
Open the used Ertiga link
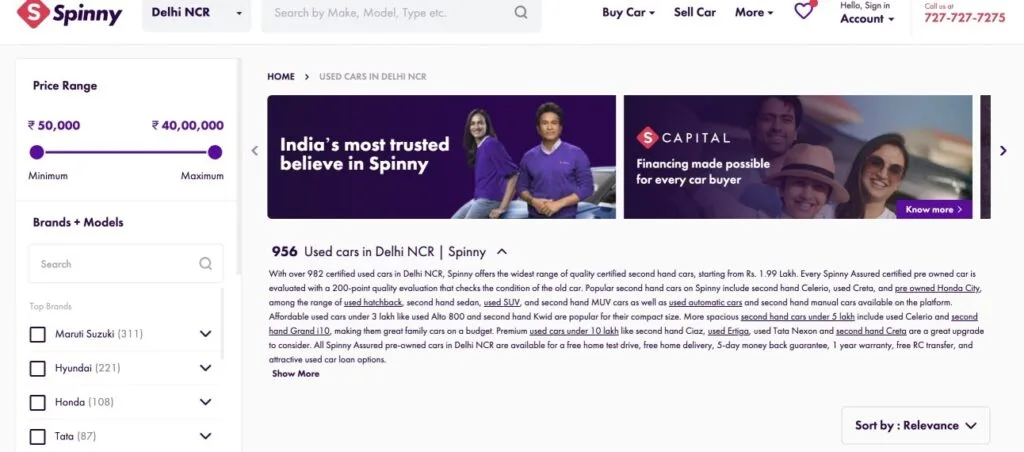pyautogui.click(x=728, y=331)
